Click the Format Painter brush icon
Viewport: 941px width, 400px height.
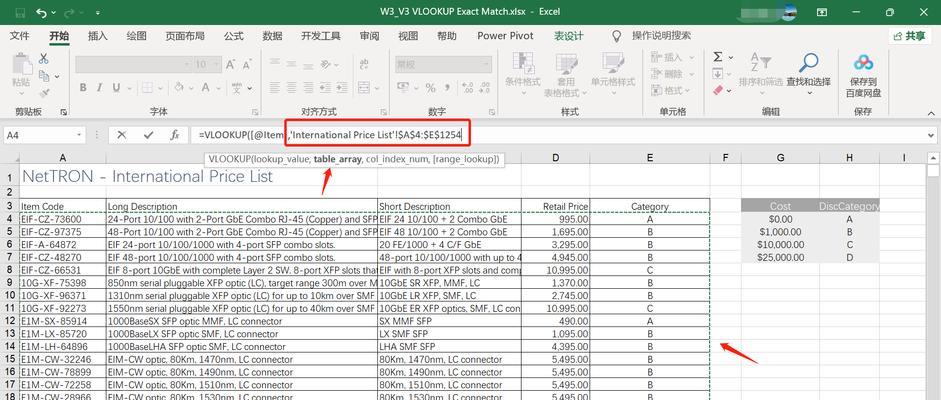tap(44, 92)
